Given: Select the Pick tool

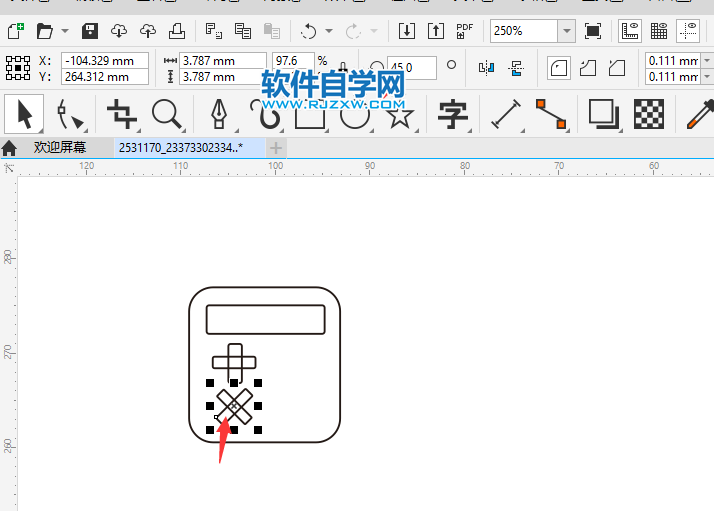Looking at the screenshot, I should 24,114.
